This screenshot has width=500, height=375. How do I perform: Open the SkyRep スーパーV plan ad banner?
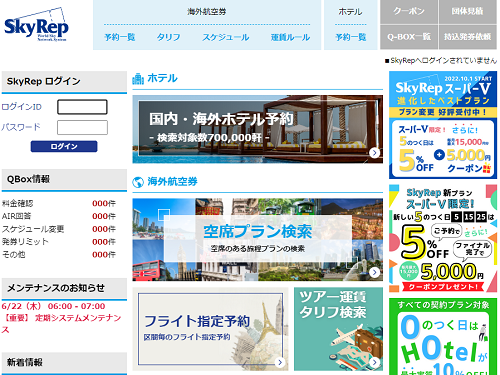[443, 125]
